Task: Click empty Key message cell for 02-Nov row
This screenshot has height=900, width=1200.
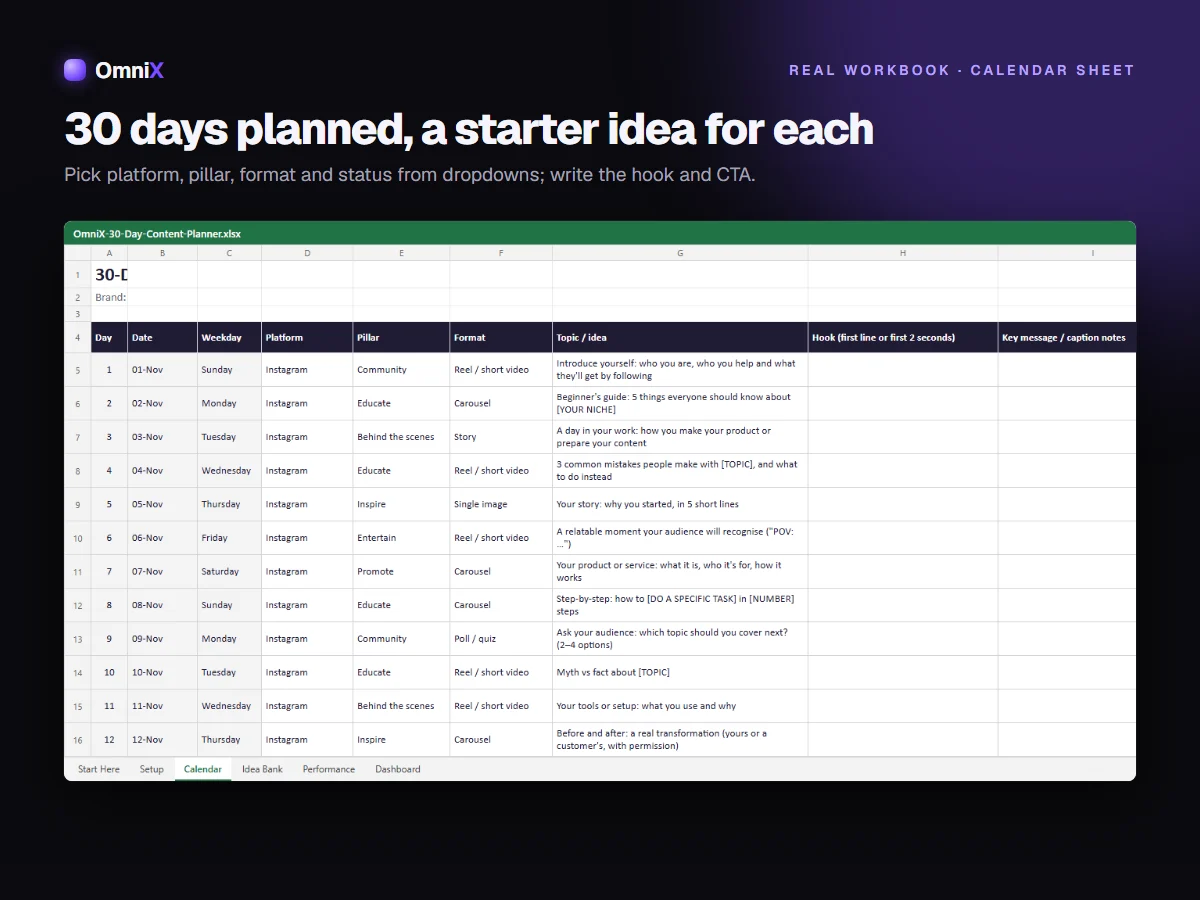Action: [1067, 404]
